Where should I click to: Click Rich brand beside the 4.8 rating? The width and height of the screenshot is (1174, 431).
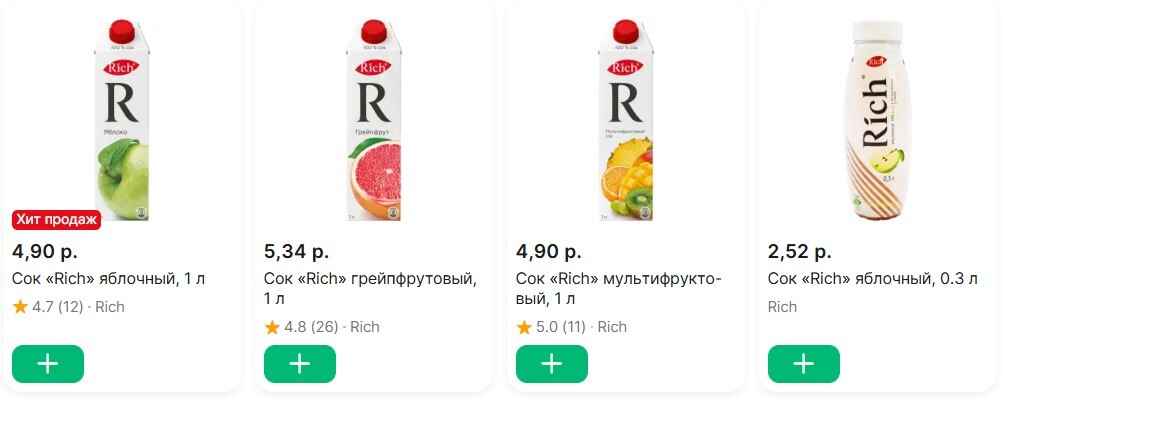365,327
